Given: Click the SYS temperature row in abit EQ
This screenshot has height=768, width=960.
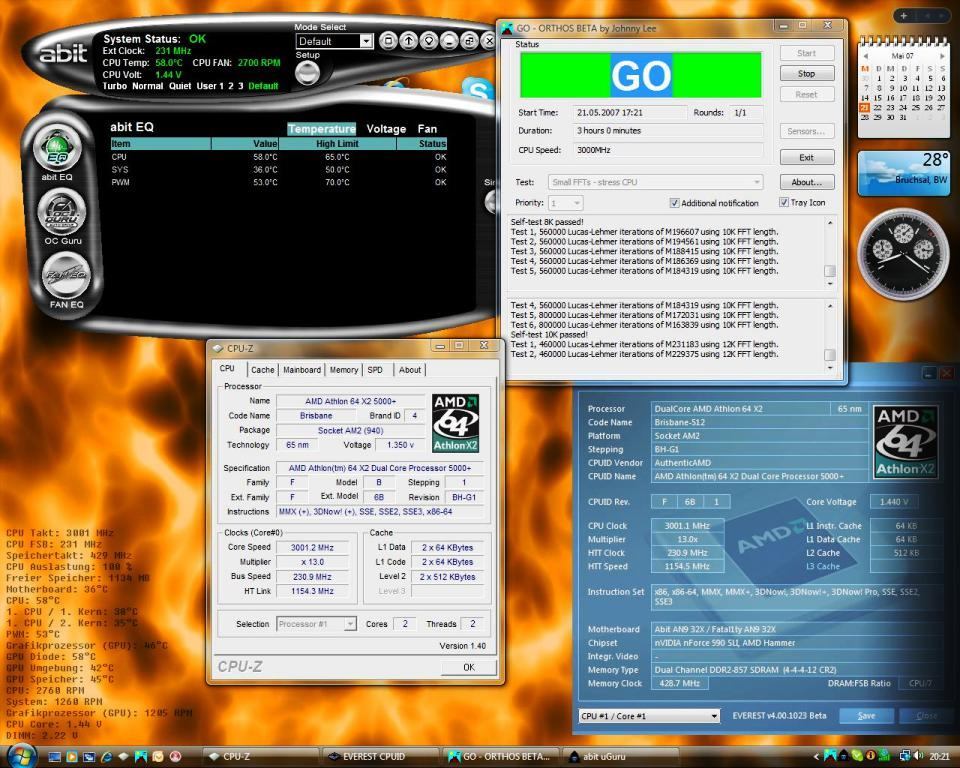Looking at the screenshot, I should pos(279,170).
